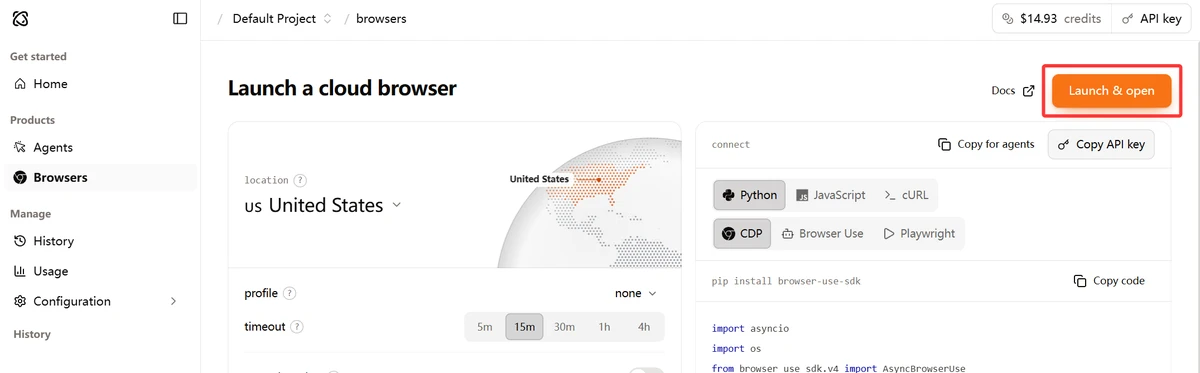Click the API key button in header
Screen dimensions: 1200x373
tap(1152, 18)
